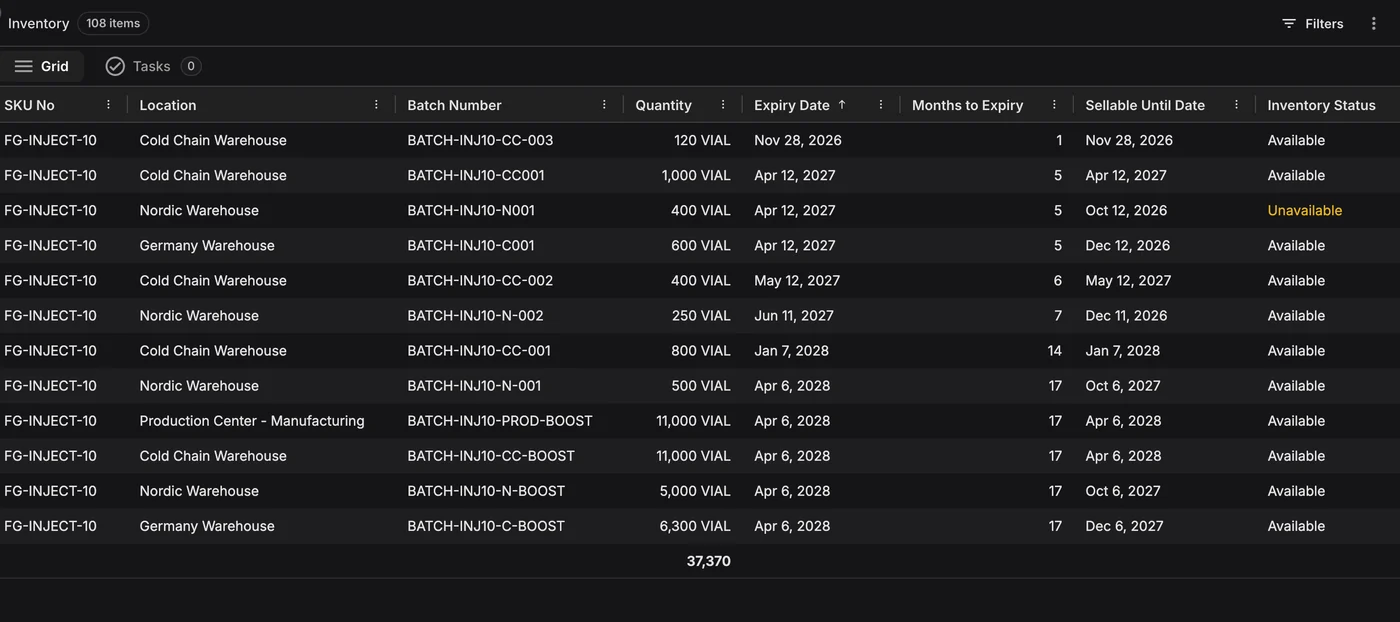1400x622 pixels.
Task: Open Quantity column menu
Action: (723, 105)
